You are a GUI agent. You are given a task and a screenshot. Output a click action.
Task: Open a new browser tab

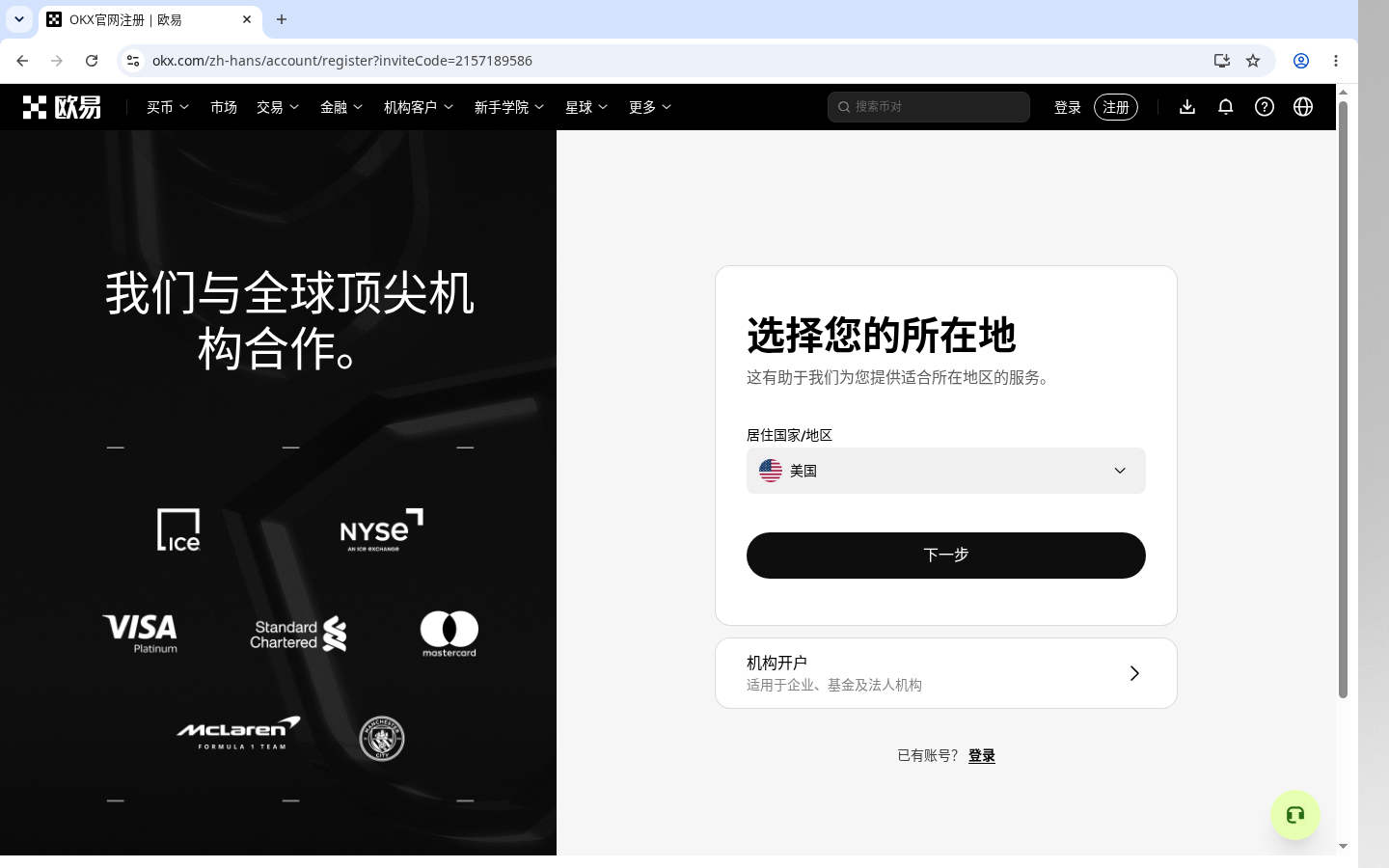coord(282,19)
